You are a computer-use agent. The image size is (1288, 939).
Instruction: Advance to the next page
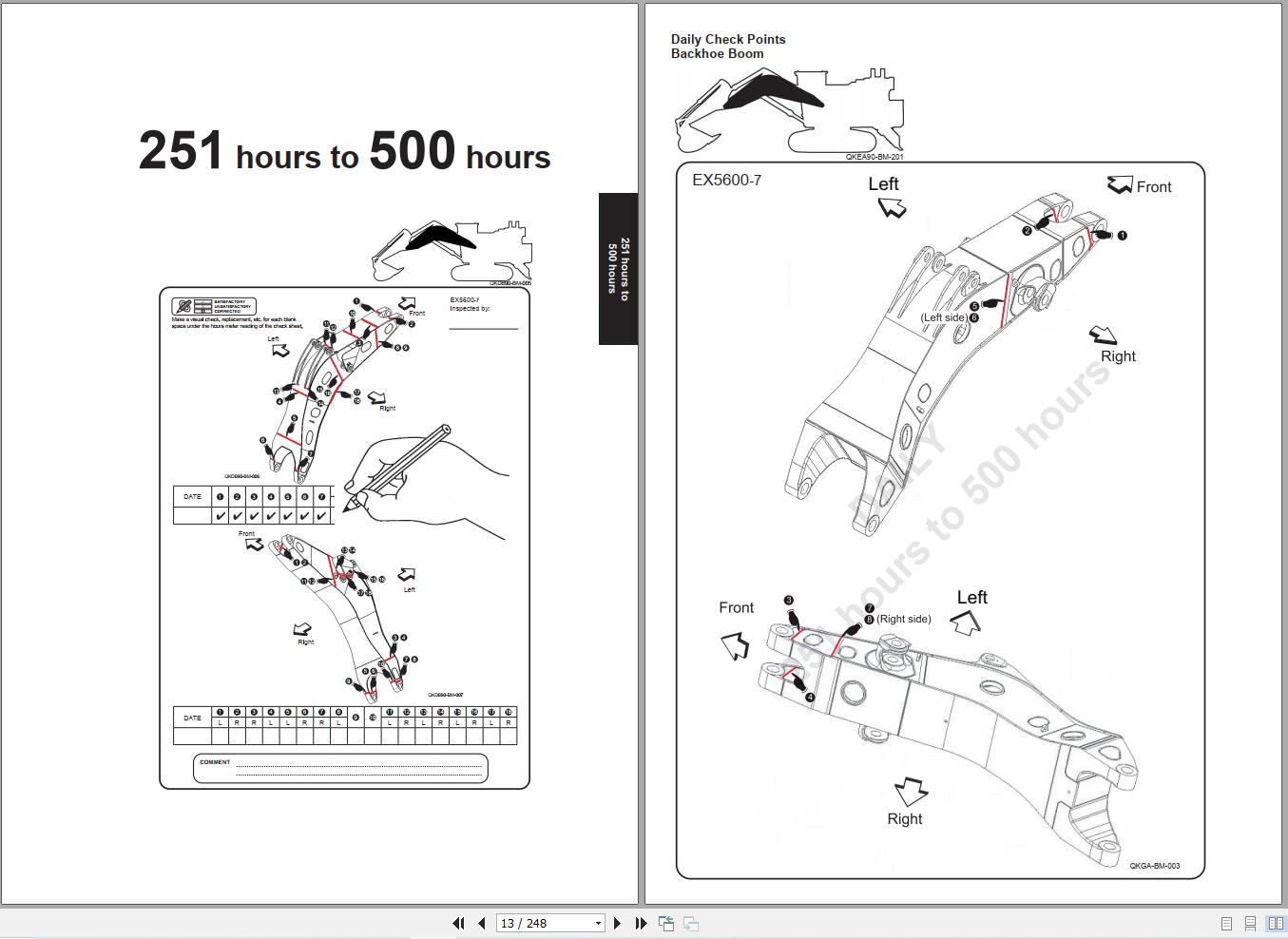coord(617,922)
